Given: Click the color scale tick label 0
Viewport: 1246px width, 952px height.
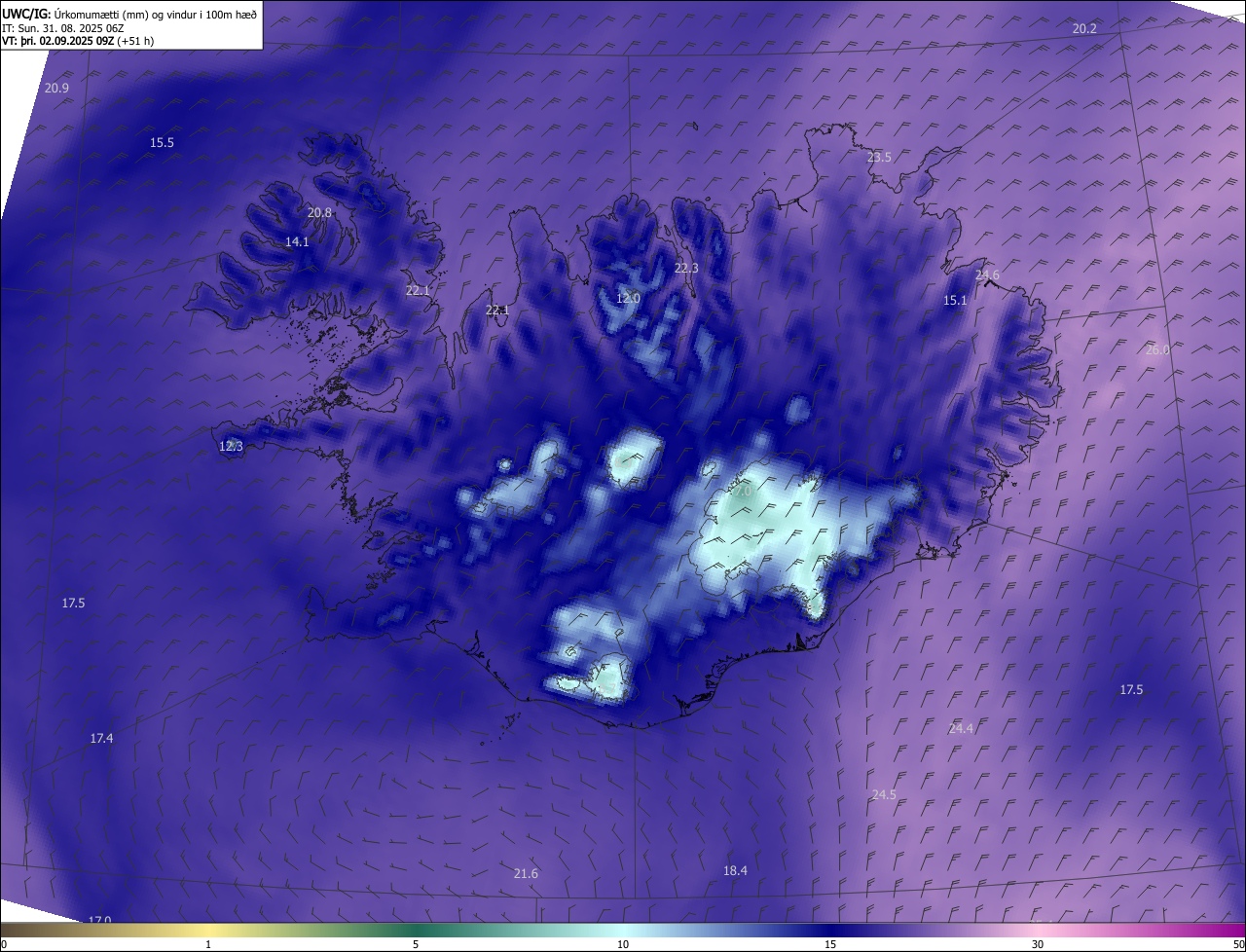Looking at the screenshot, I should [4, 944].
